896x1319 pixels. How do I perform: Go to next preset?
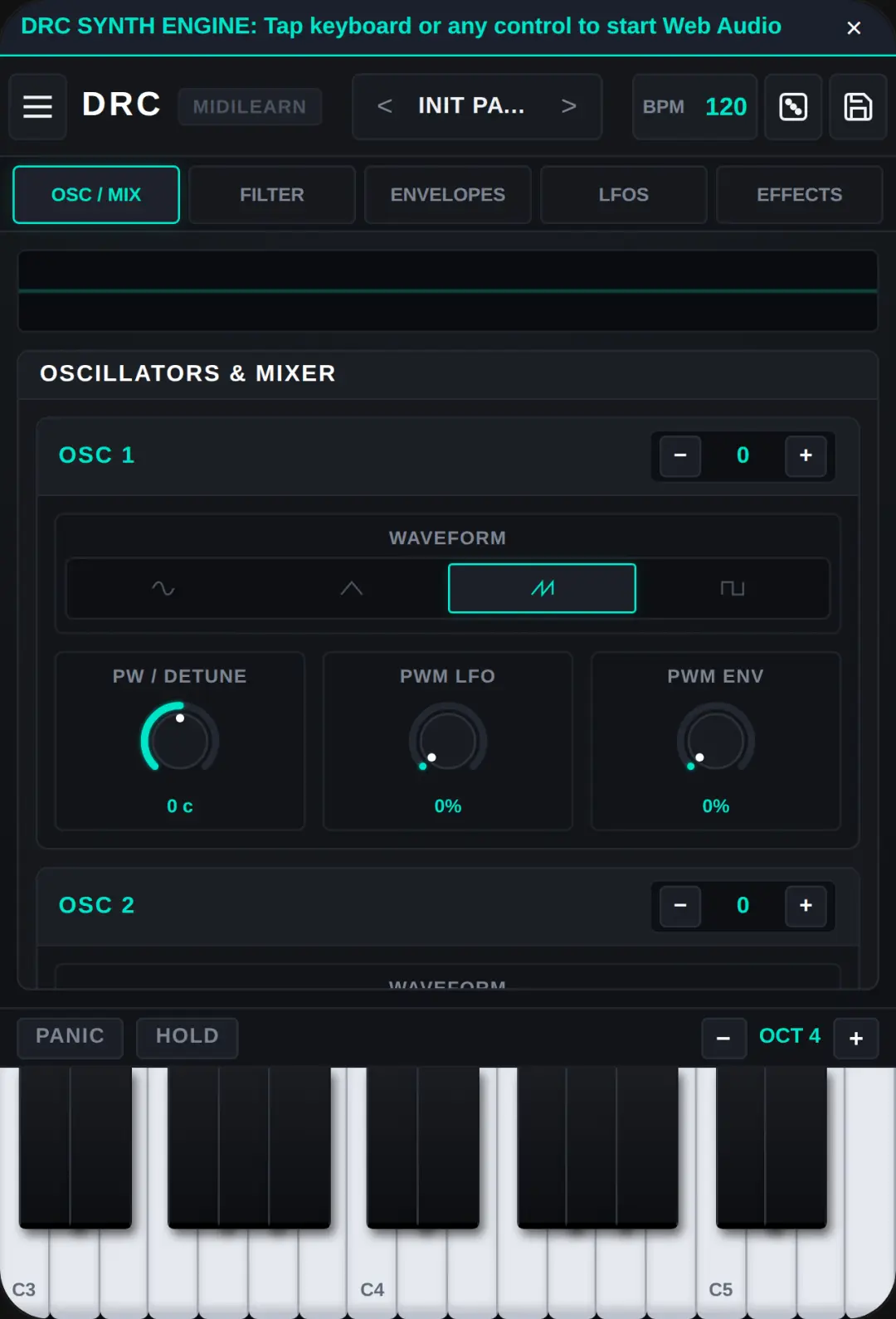coord(569,106)
